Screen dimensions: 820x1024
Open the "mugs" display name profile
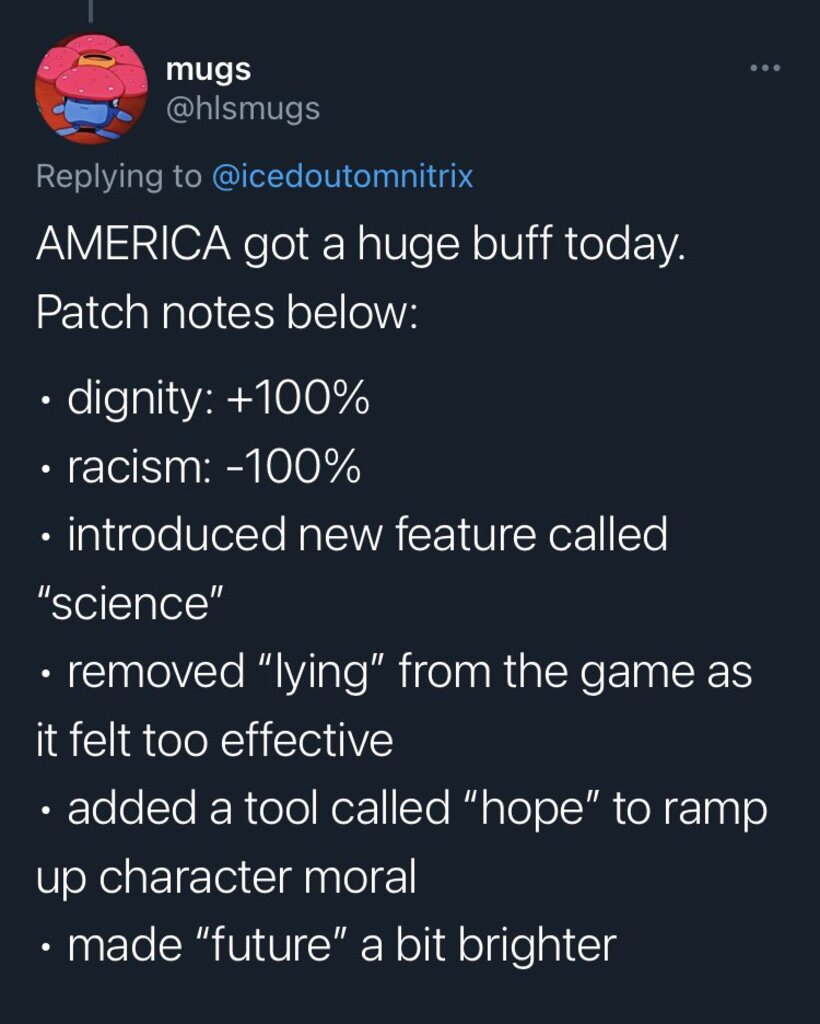pyautogui.click(x=207, y=69)
